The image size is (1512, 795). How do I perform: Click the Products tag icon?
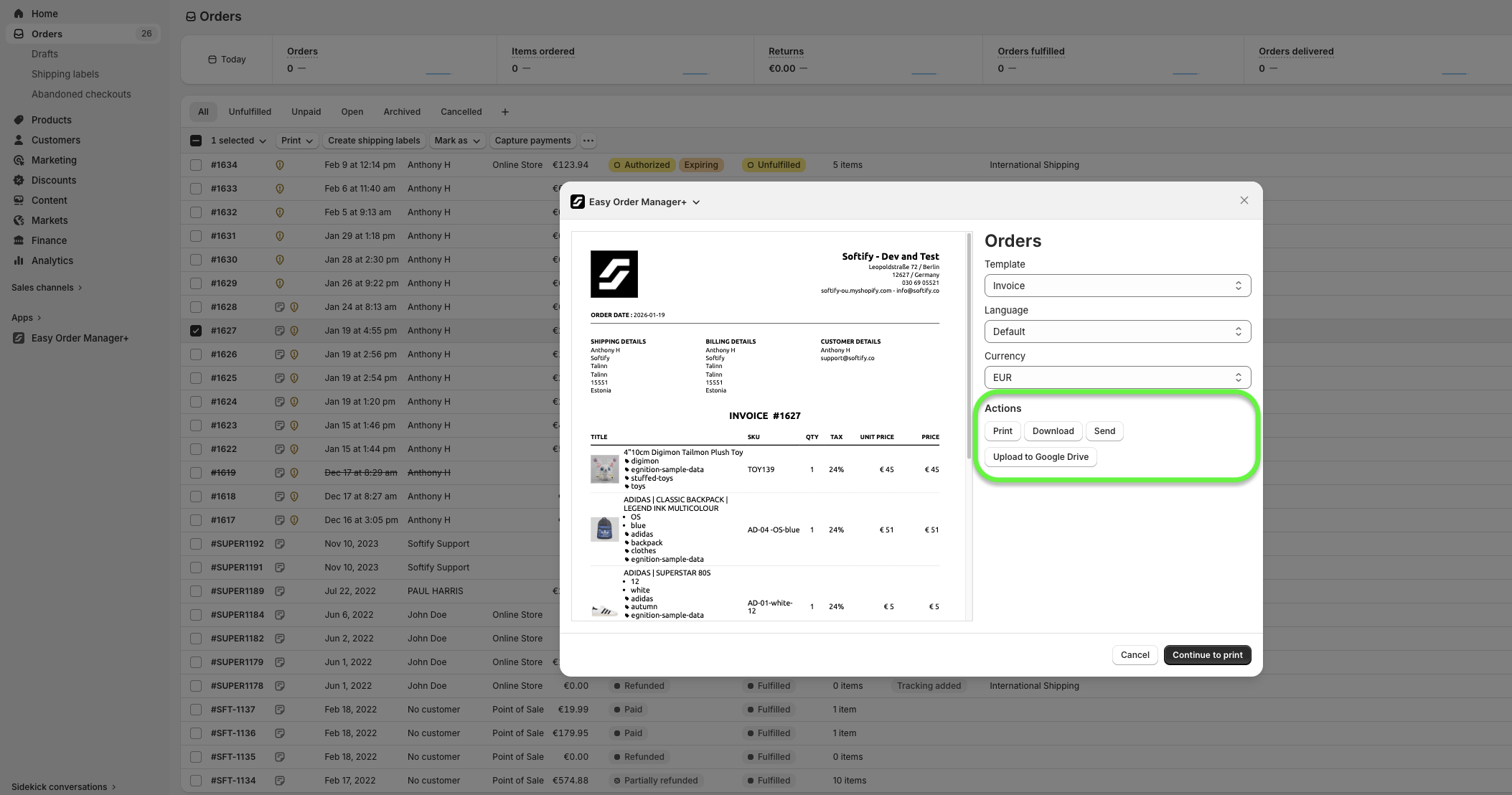coord(19,120)
